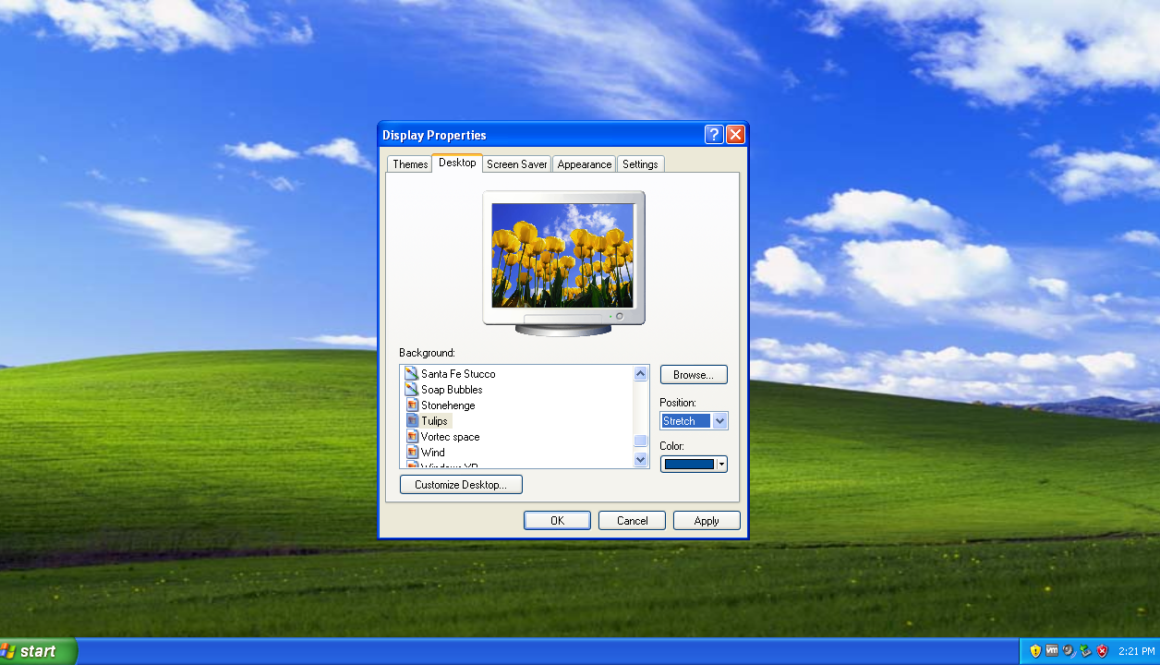Switch to the Screen Saver tab

point(517,164)
